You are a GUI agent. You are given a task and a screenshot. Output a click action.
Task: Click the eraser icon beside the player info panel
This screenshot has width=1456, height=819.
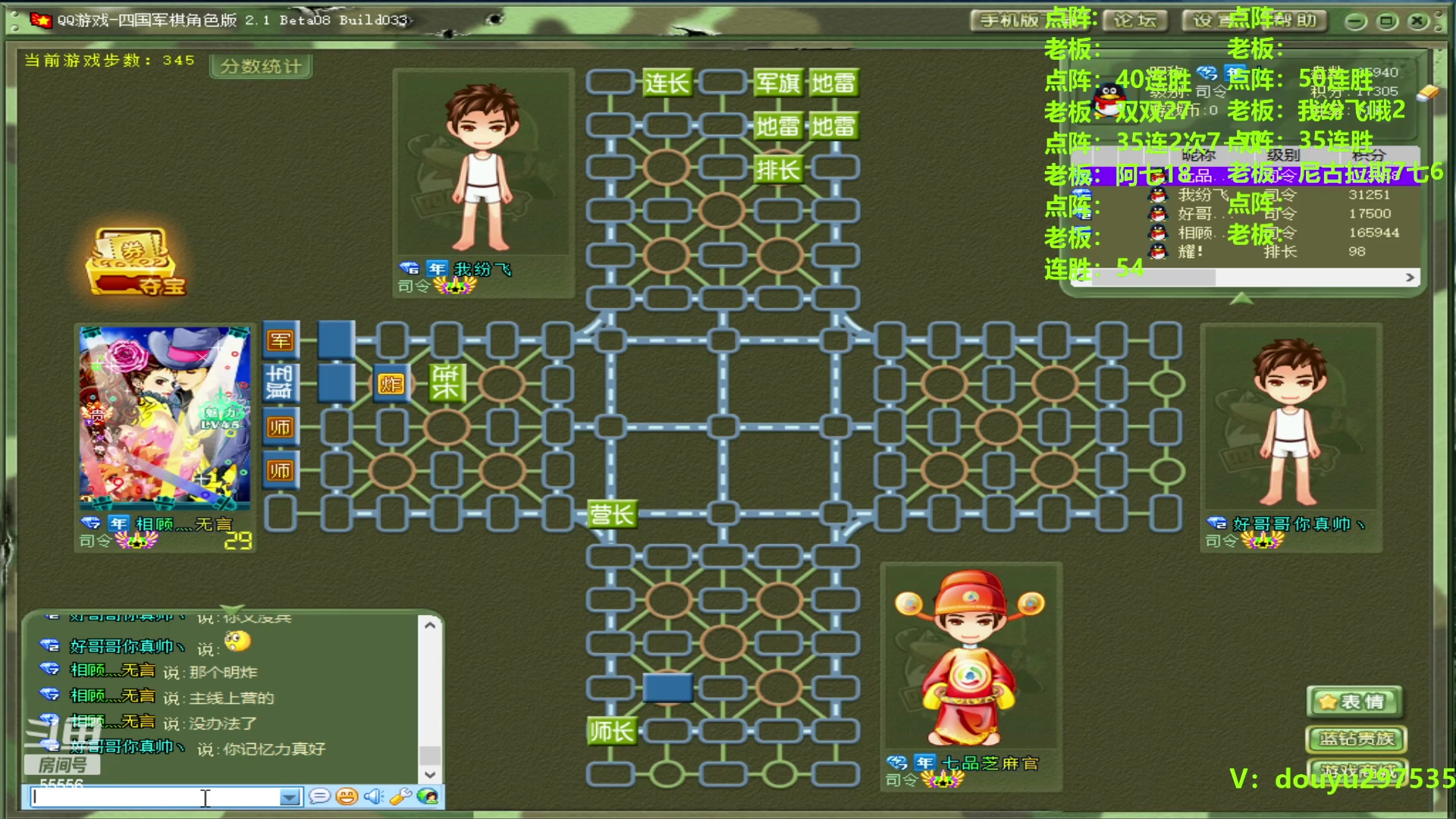click(1428, 93)
